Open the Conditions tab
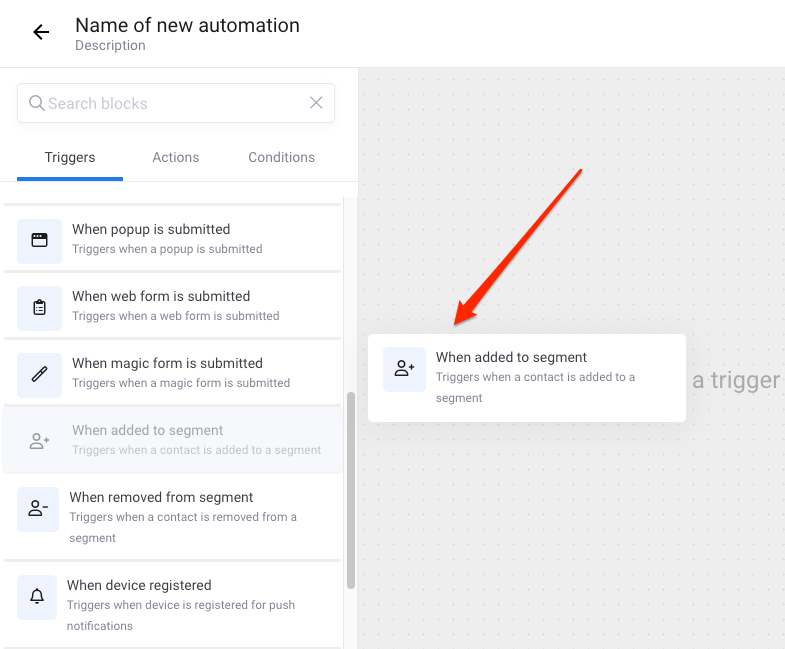The width and height of the screenshot is (785, 649). coord(281,157)
